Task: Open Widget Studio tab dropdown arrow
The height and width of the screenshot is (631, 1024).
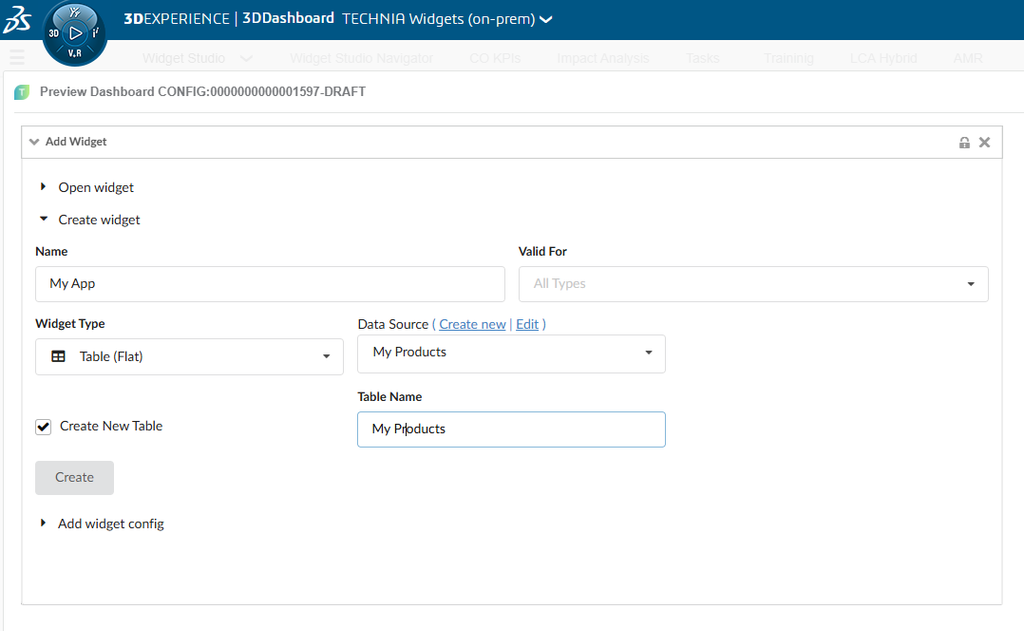Action: pyautogui.click(x=246, y=58)
